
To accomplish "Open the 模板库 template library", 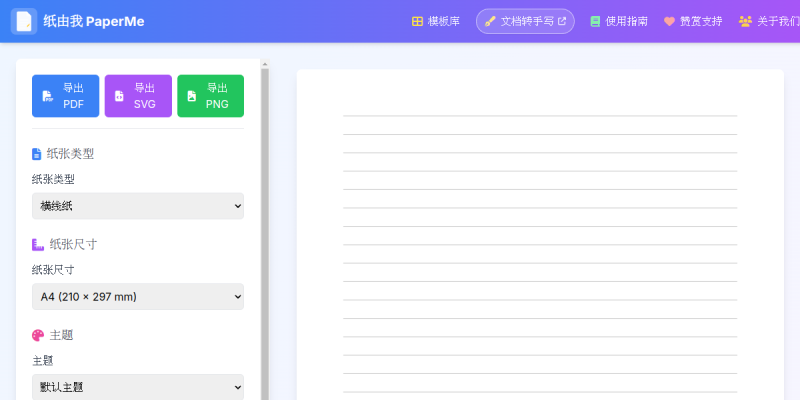I will 436,21.
